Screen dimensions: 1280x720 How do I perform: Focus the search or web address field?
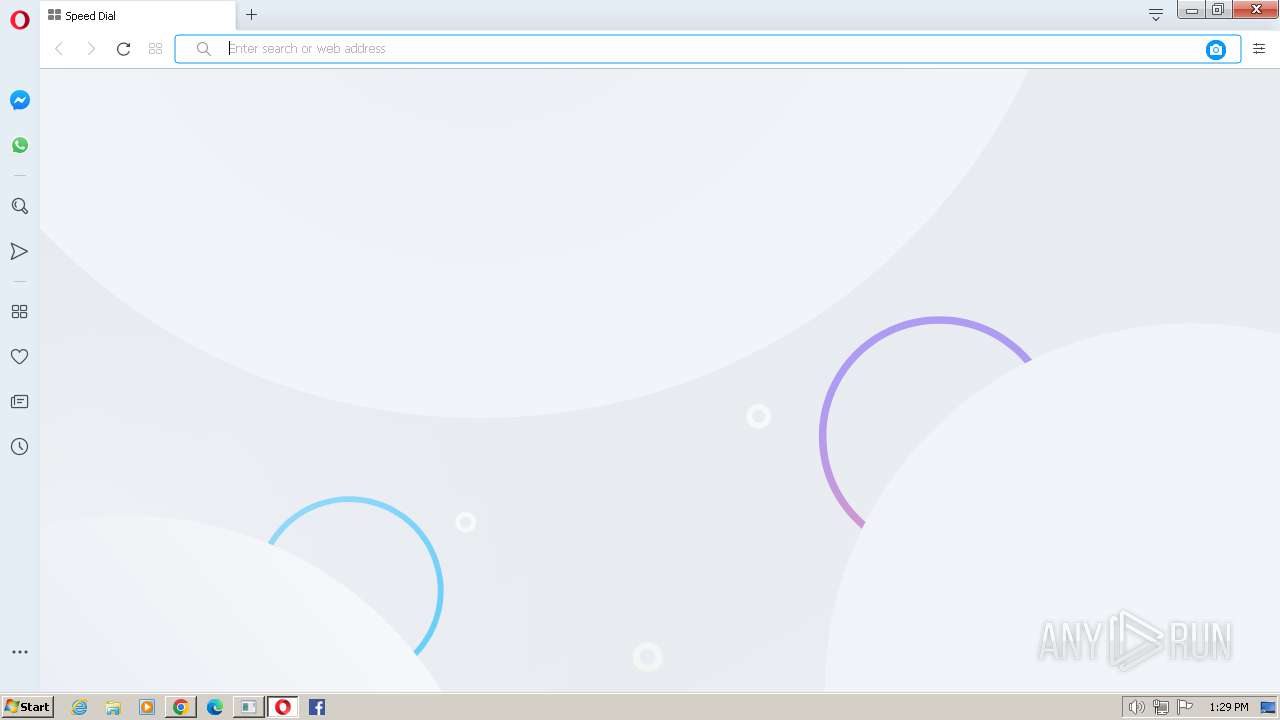click(x=710, y=48)
